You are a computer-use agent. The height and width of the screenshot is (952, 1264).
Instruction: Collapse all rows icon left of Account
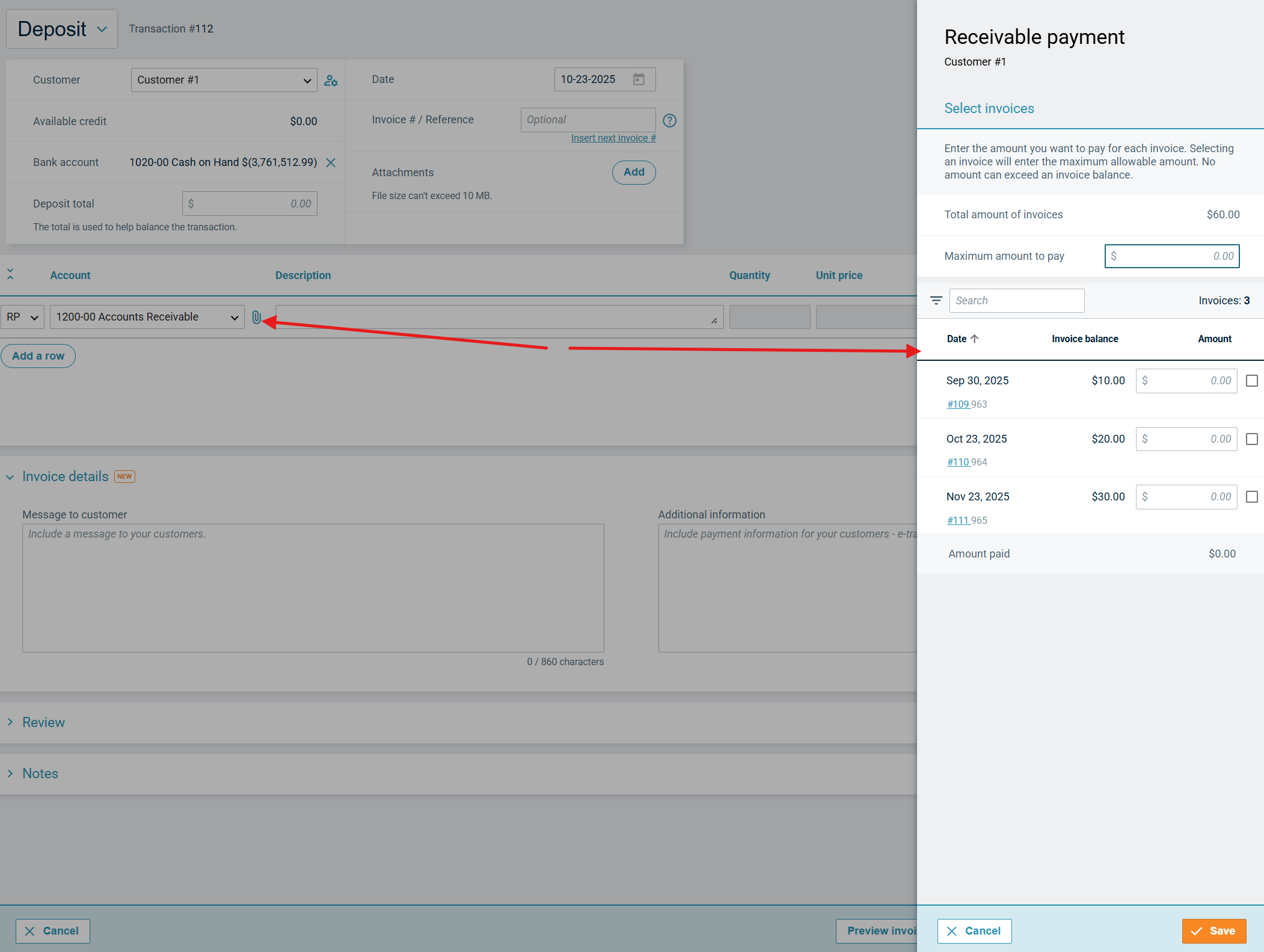click(10, 275)
